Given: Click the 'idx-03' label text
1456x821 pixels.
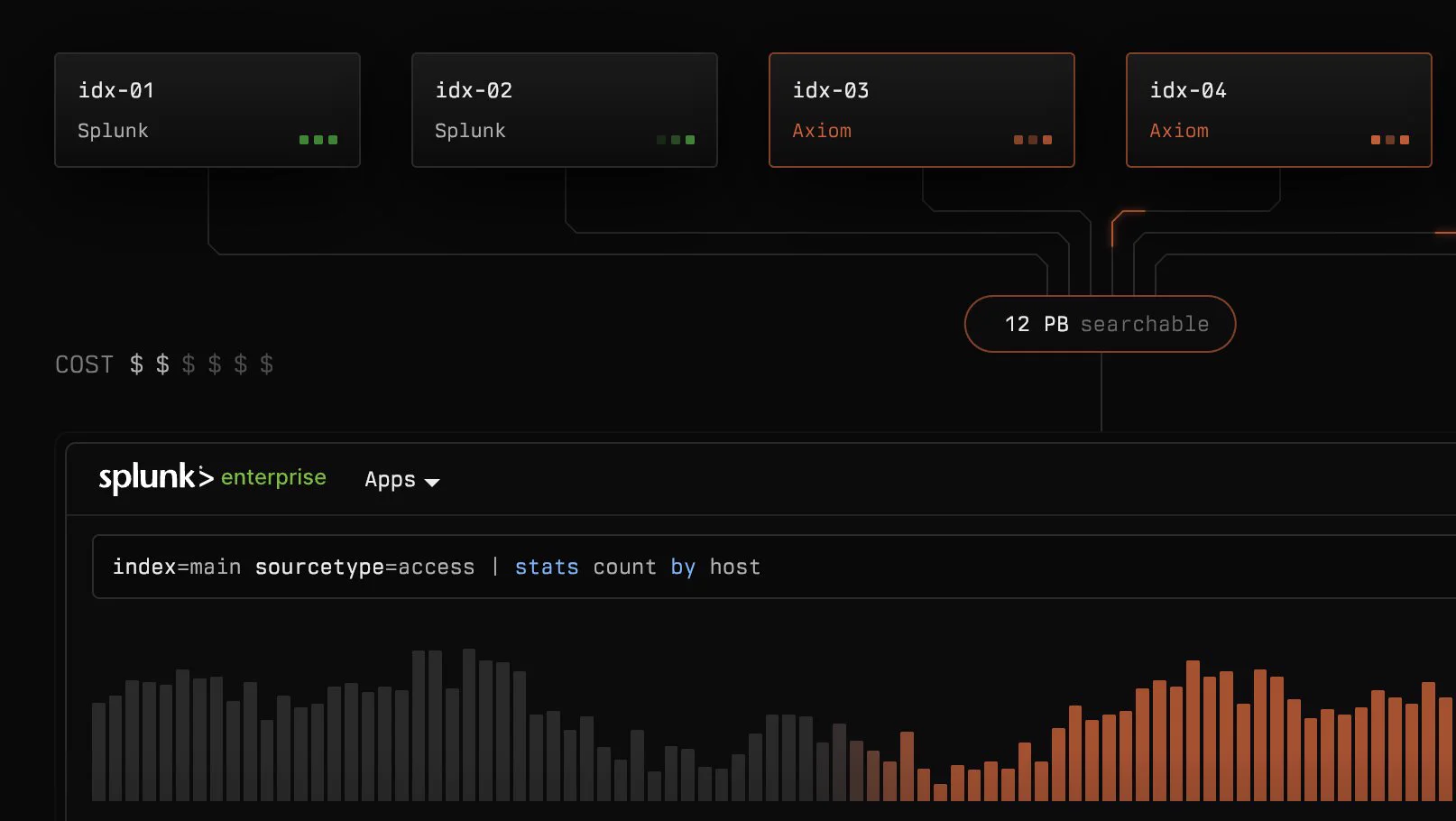Looking at the screenshot, I should click(831, 90).
